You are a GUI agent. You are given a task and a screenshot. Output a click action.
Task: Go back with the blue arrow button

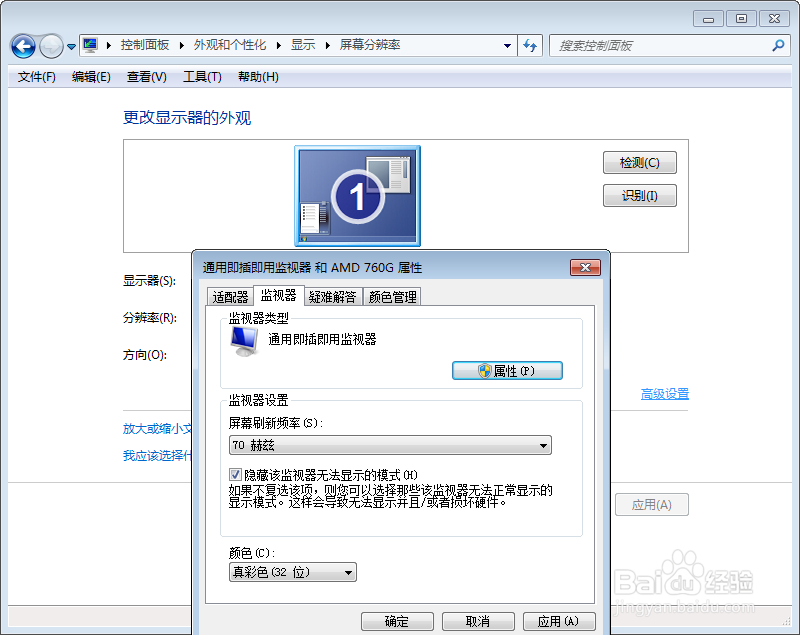pyautogui.click(x=23, y=46)
